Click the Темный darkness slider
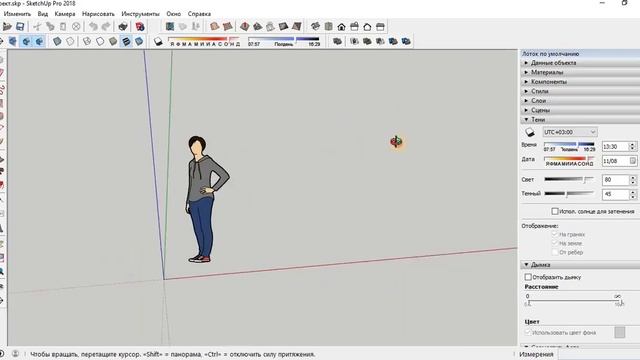 point(569,193)
